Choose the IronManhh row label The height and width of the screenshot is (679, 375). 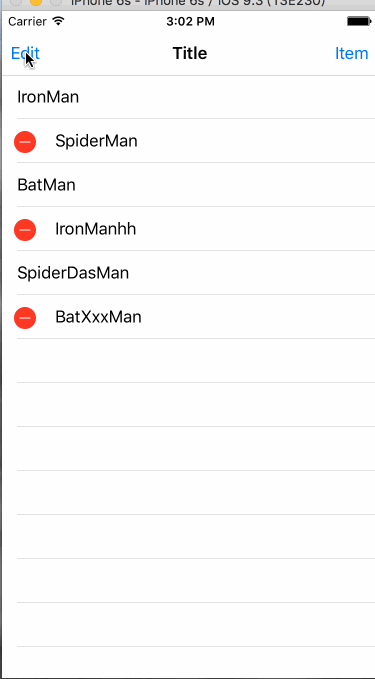point(95,229)
